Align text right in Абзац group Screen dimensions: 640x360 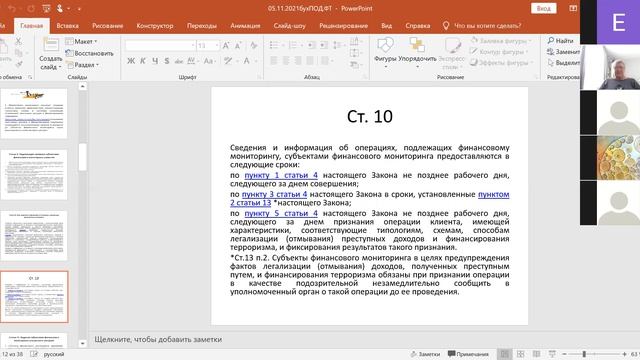(298, 61)
